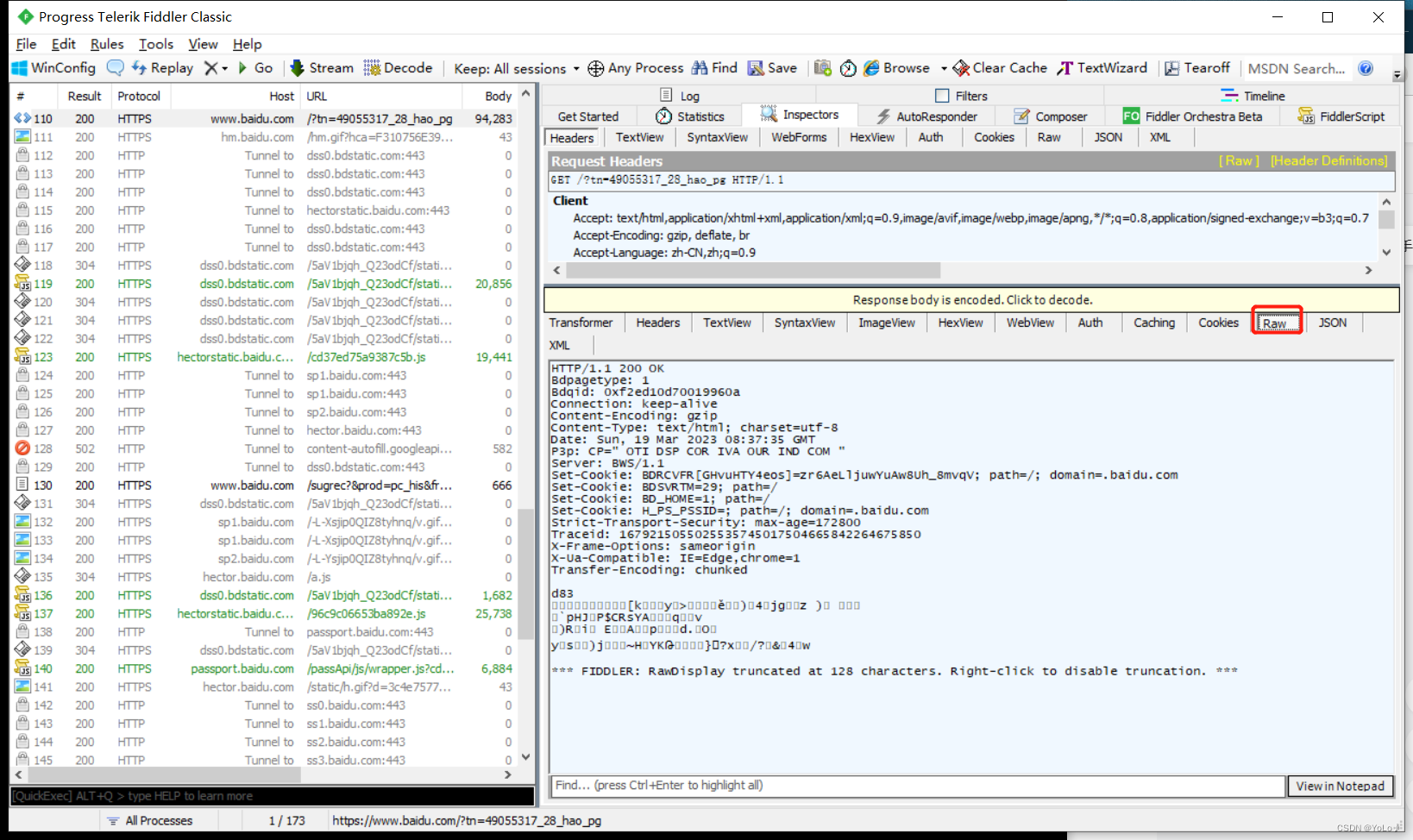Click Browse to launch Internet Explorer
The width and height of the screenshot is (1413, 840).
tap(897, 68)
